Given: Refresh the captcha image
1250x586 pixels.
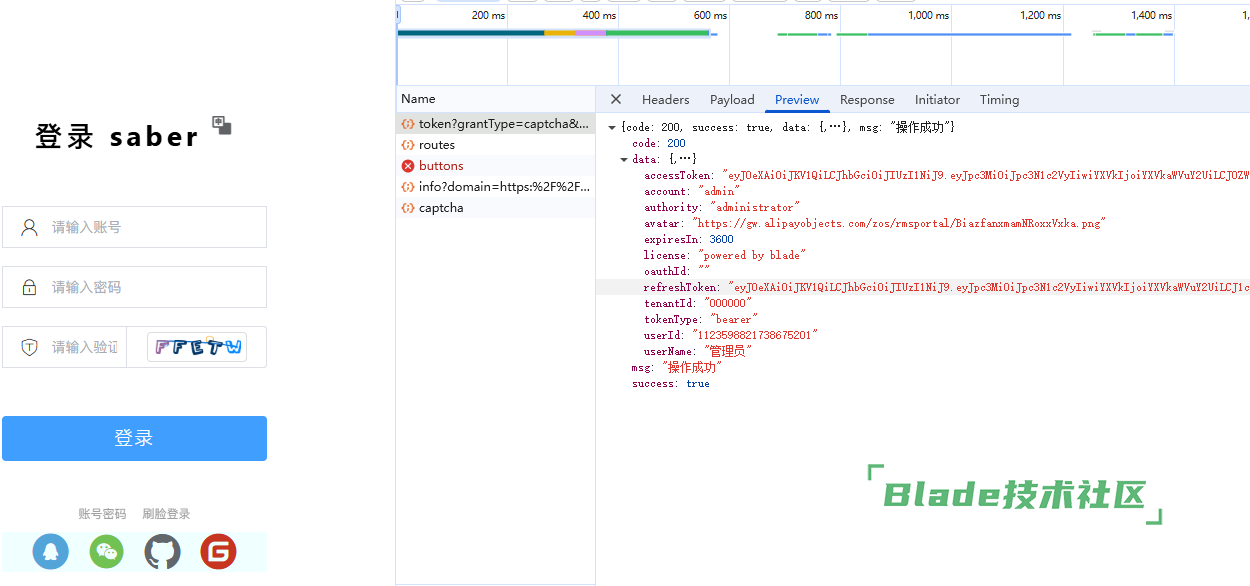Looking at the screenshot, I should 197,347.
